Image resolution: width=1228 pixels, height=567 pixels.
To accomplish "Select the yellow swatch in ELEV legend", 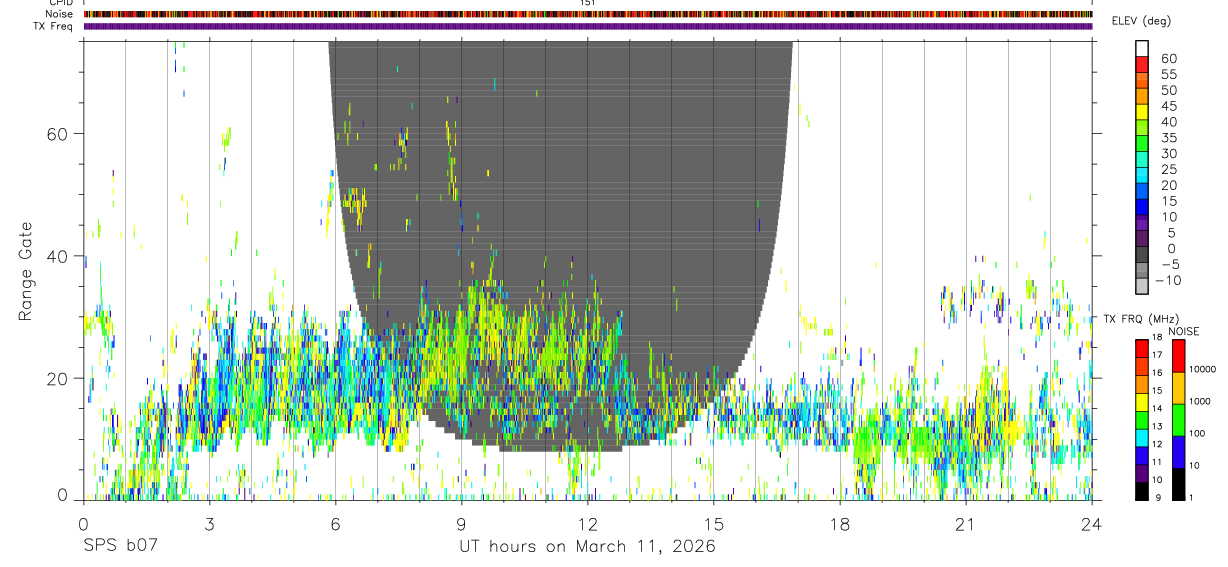I will pos(1142,112).
